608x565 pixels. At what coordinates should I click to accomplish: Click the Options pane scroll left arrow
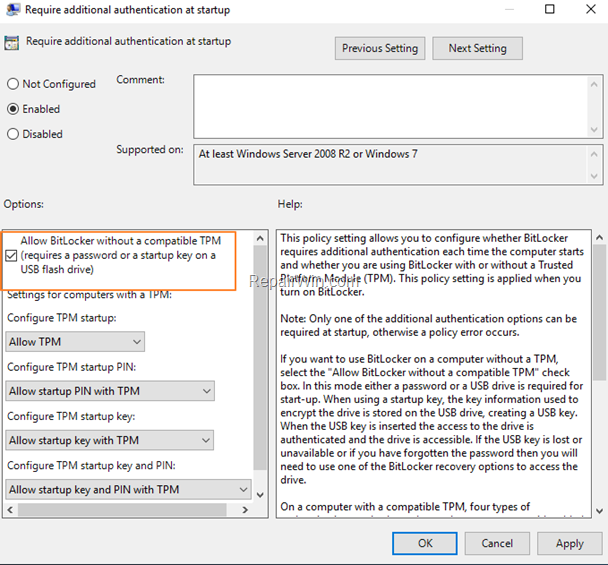coord(10,510)
